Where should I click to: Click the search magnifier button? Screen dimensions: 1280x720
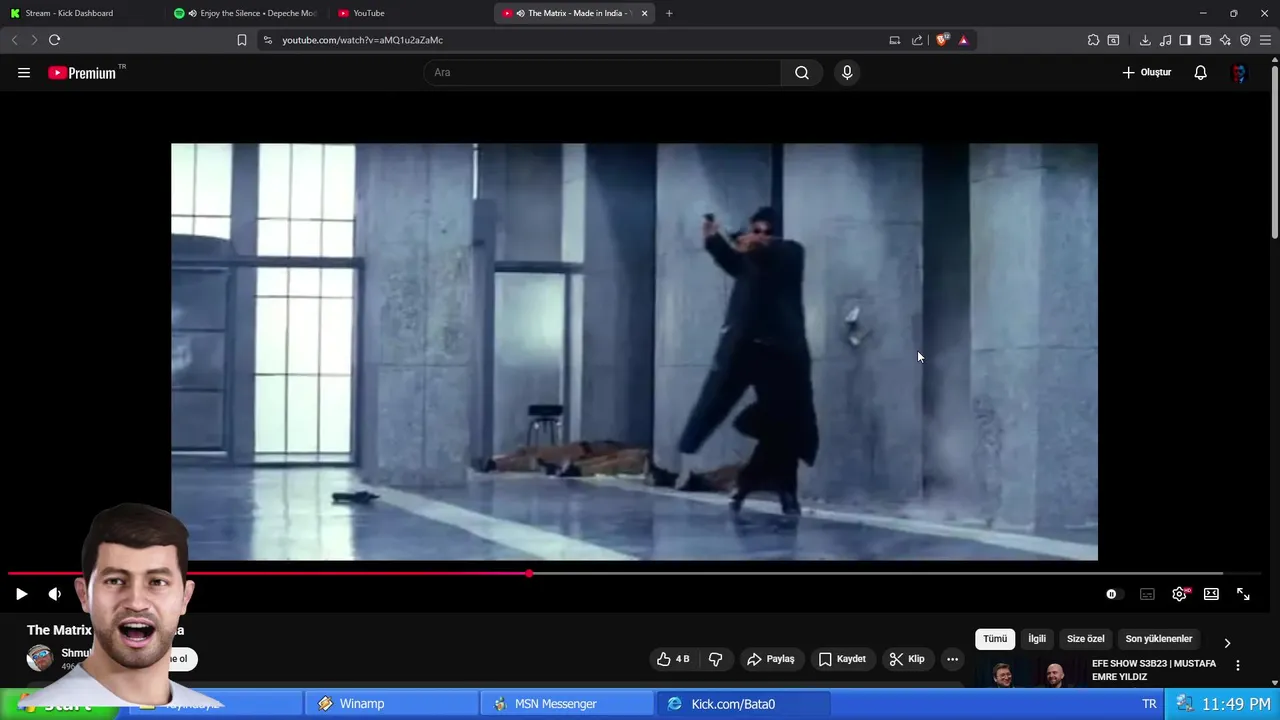click(802, 72)
